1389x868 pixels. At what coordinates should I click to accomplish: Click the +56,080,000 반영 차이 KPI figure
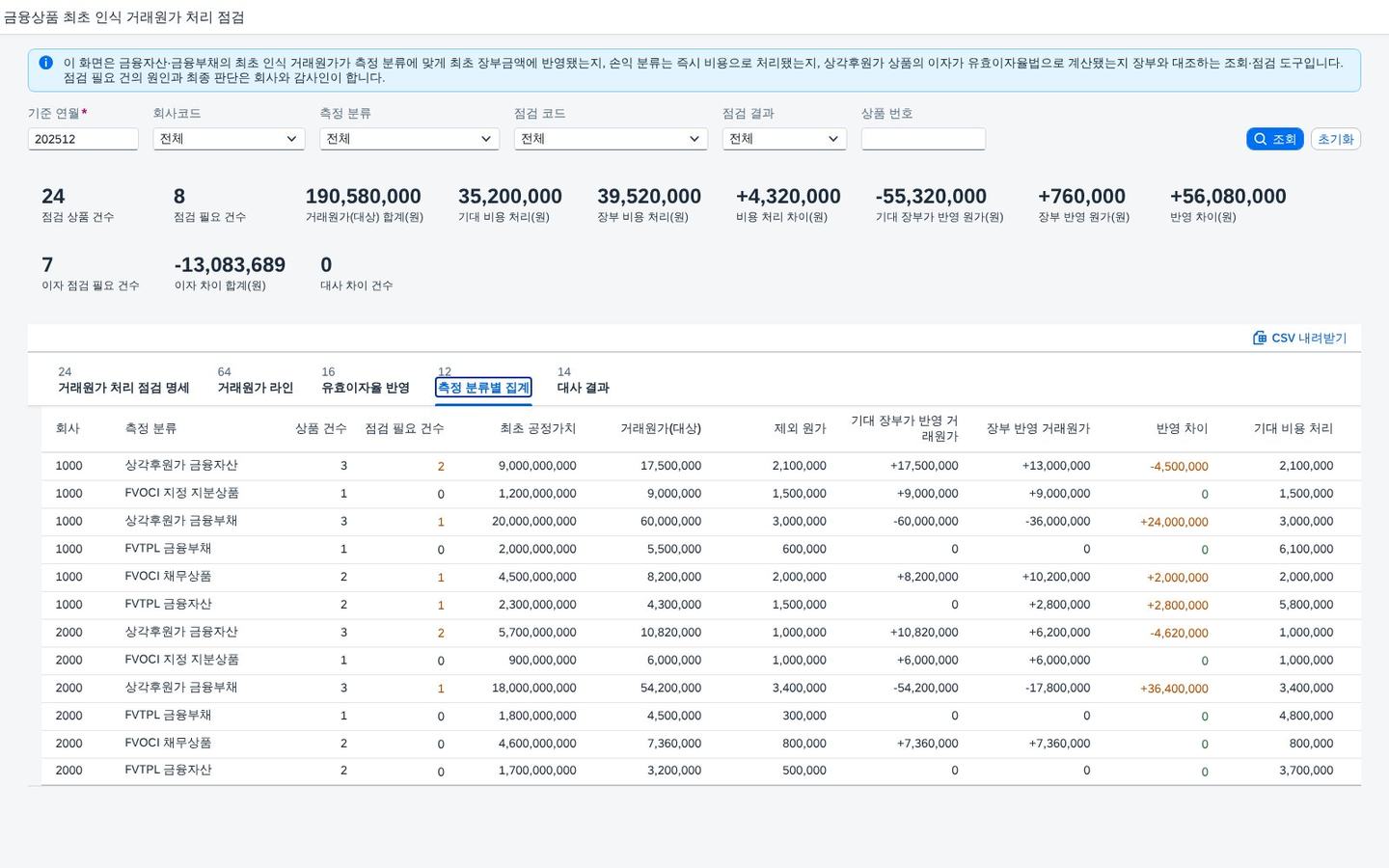[x=1228, y=197]
